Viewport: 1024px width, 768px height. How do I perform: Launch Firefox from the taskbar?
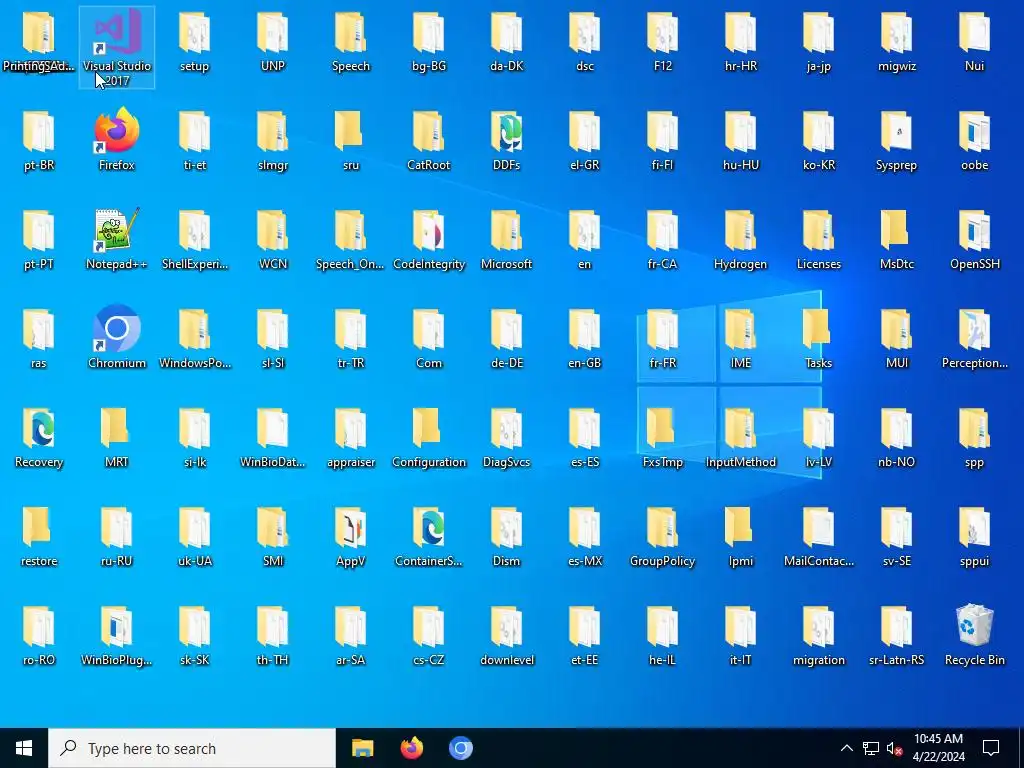click(411, 748)
